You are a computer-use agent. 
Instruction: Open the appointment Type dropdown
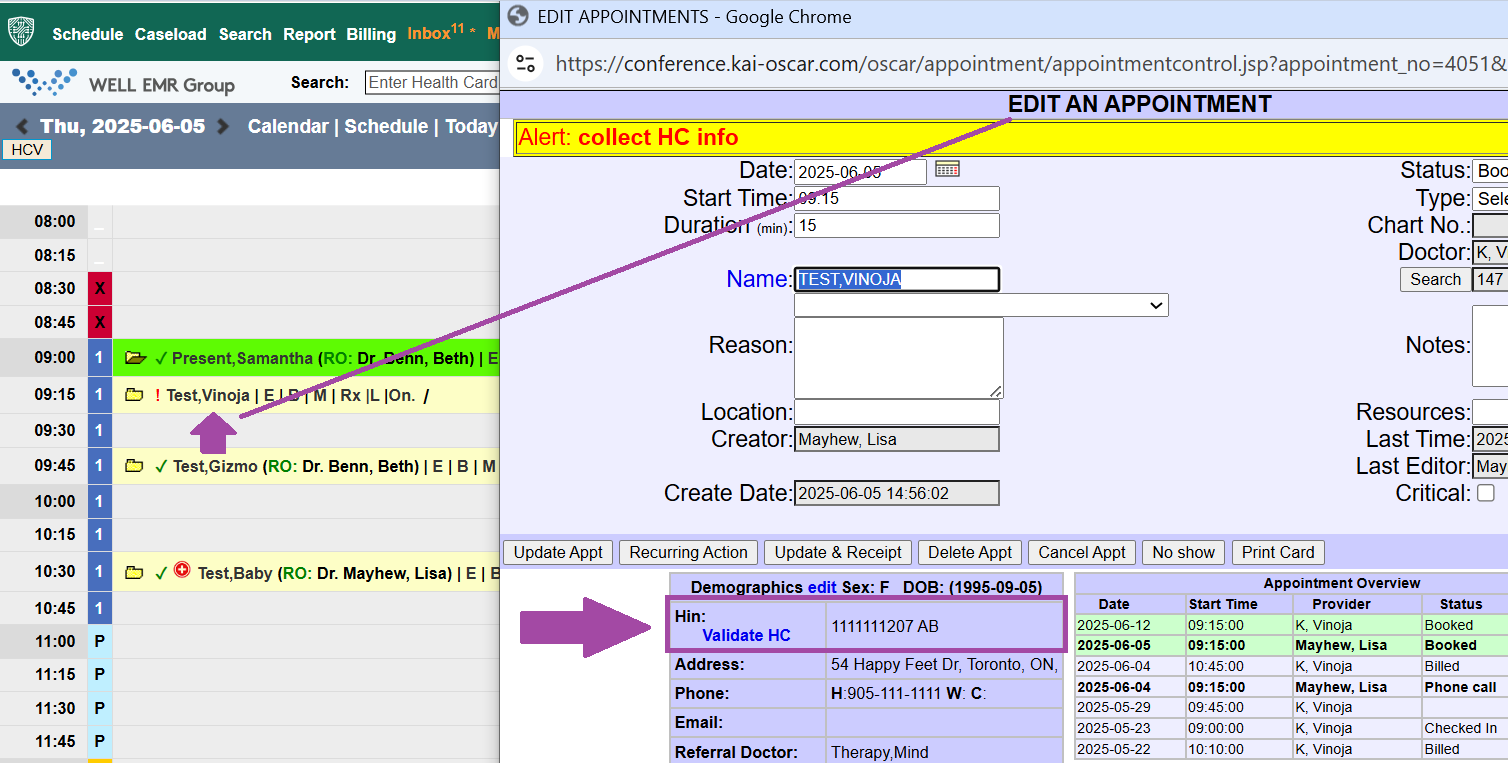coord(1490,198)
